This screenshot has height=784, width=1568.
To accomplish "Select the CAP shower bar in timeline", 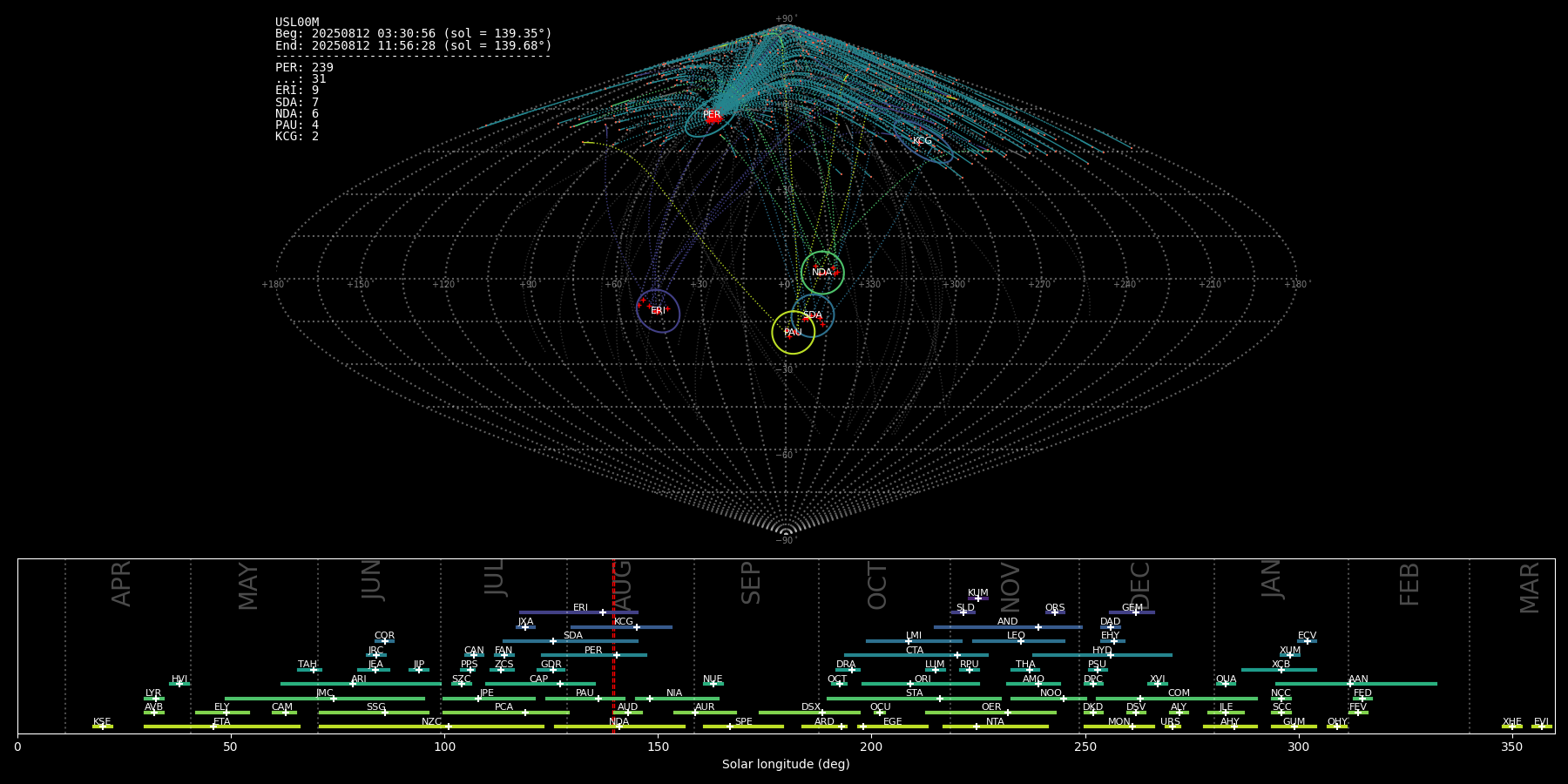I will point(540,684).
